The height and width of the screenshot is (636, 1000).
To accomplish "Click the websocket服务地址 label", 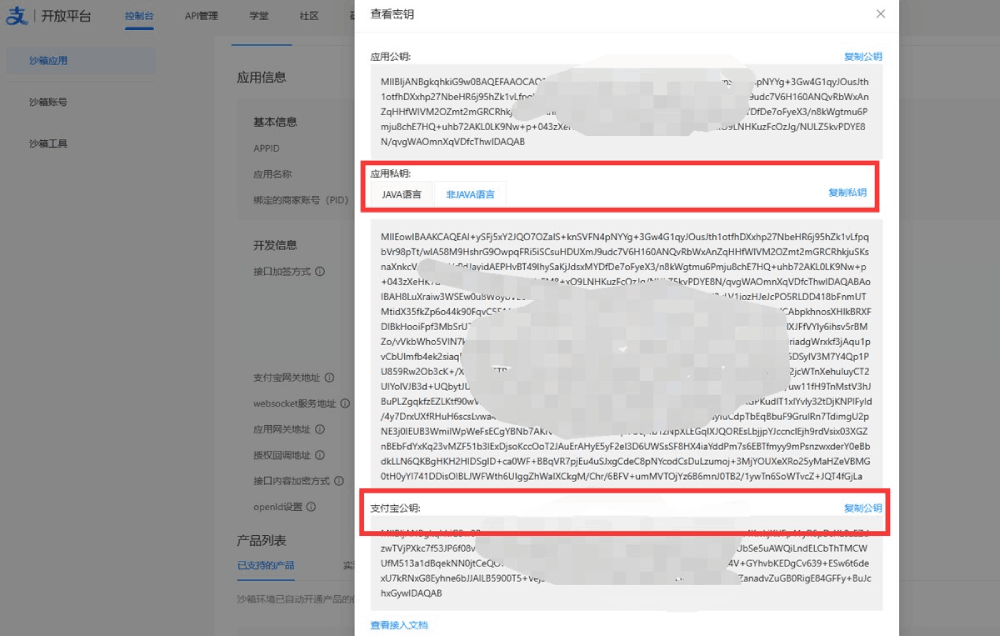I will [x=295, y=403].
